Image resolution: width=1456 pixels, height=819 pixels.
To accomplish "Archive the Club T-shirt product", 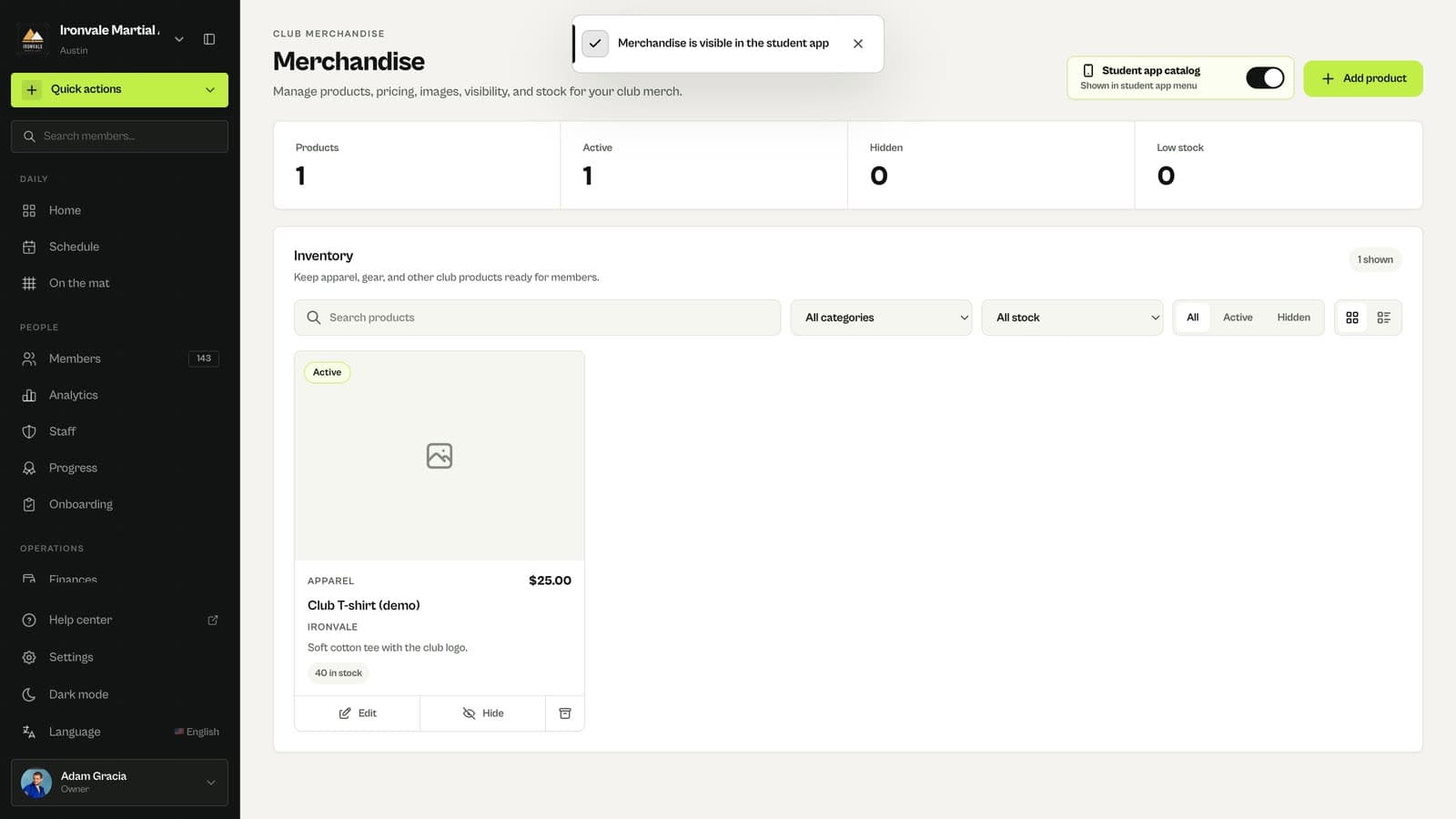I will pyautogui.click(x=564, y=713).
